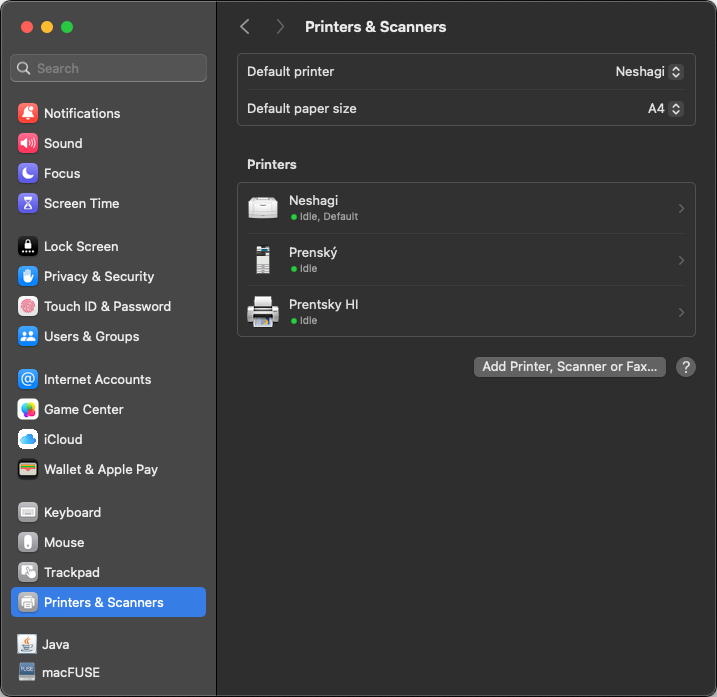Screen dimensions: 717x697
Task: Go back with the left arrow
Action: 245,27
